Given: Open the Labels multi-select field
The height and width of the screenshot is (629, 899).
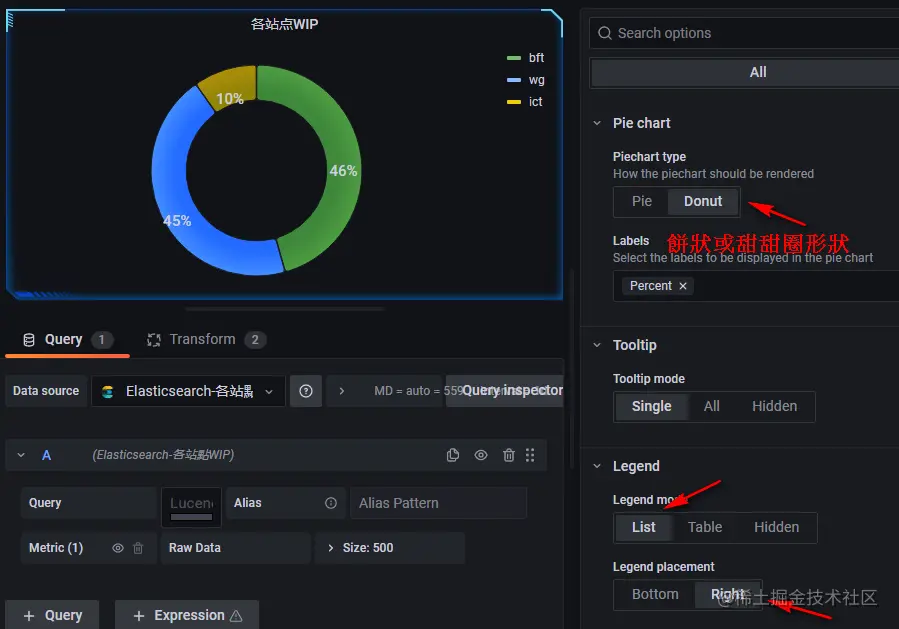Looking at the screenshot, I should pyautogui.click(x=756, y=286).
